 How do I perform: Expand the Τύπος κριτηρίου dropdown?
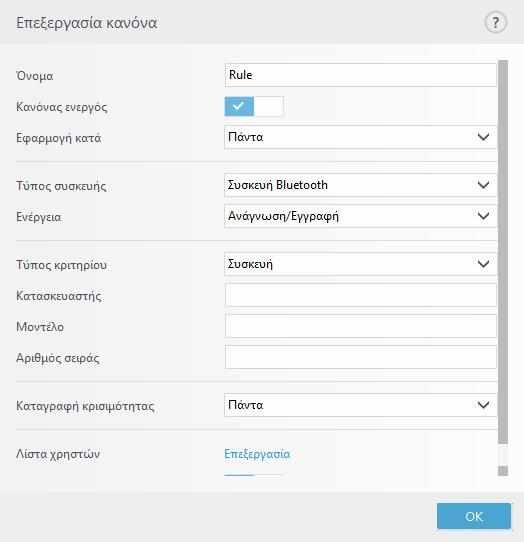361,264
